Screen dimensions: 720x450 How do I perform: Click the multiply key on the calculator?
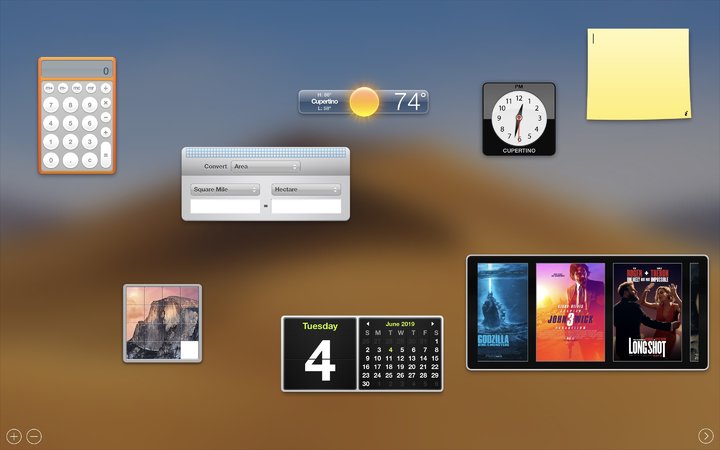(106, 102)
